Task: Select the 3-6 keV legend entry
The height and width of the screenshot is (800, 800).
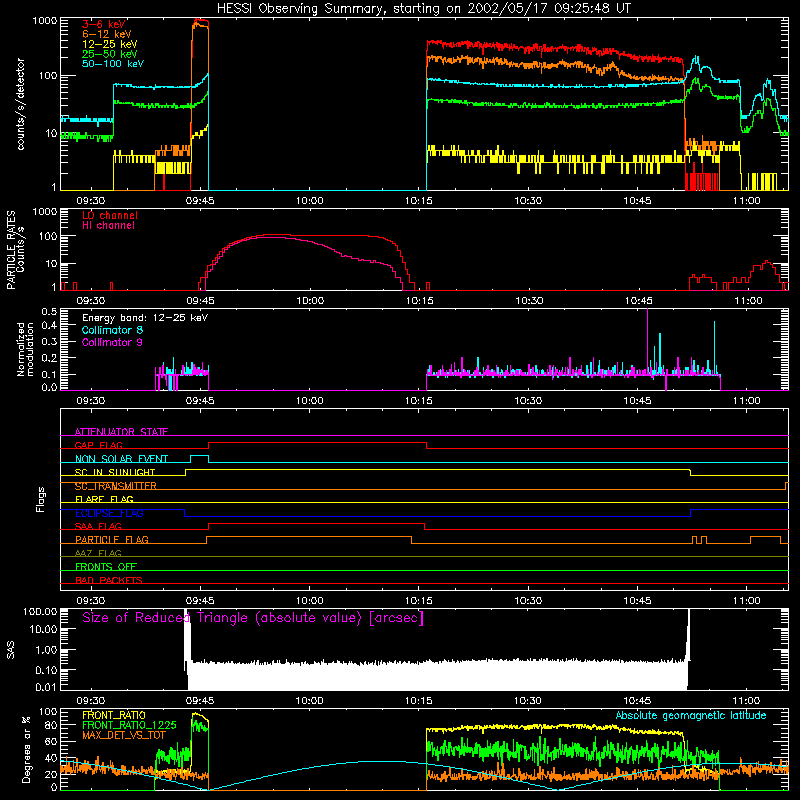Action: [x=104, y=24]
